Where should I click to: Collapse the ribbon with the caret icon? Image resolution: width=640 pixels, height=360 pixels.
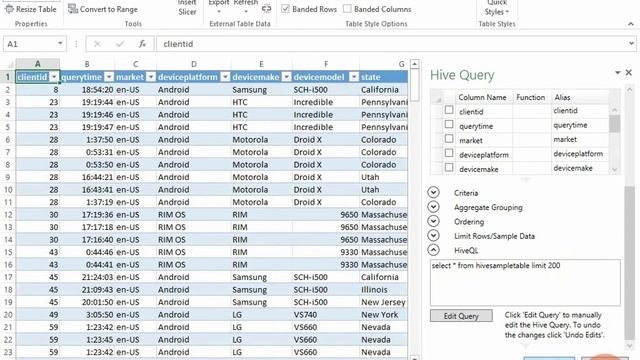(x=631, y=24)
